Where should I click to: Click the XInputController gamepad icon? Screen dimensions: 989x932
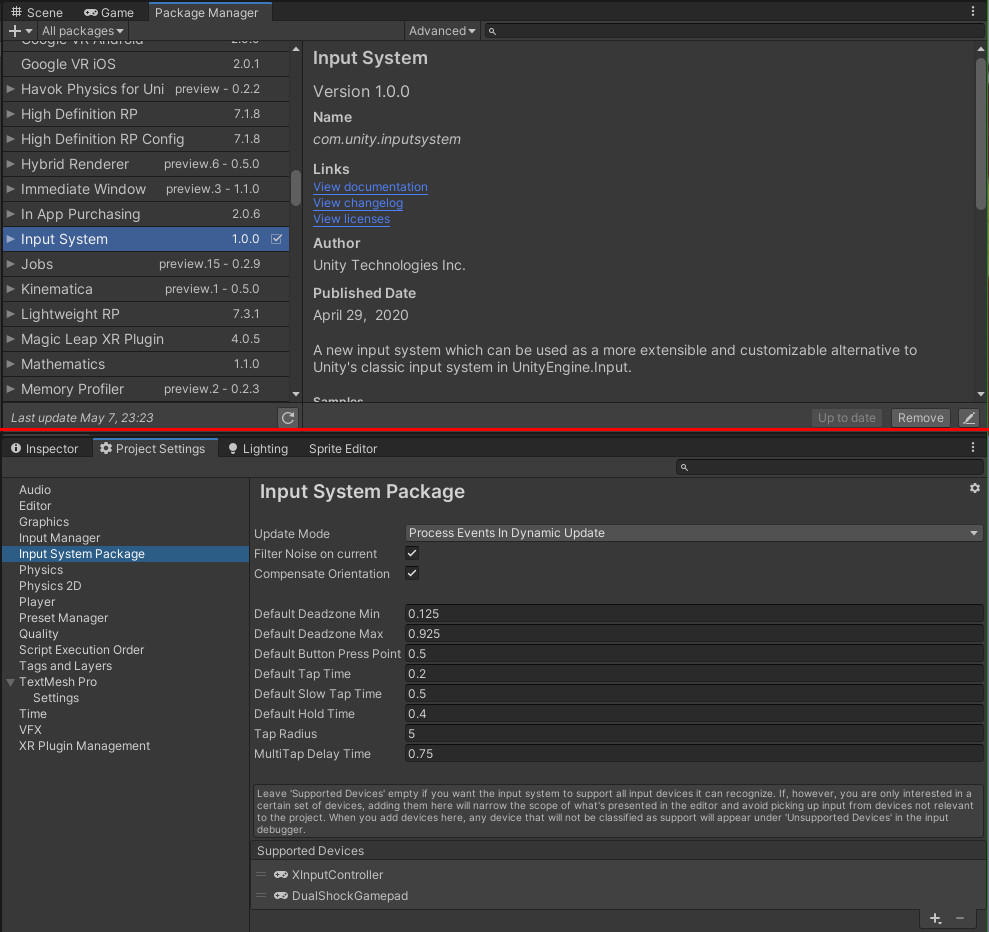click(280, 874)
